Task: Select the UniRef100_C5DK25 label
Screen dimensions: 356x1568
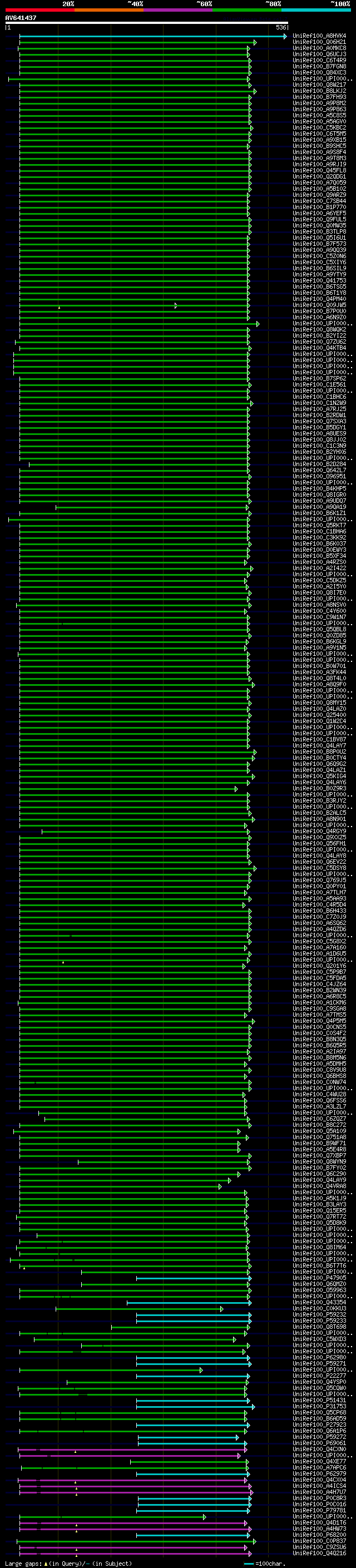Action: 319,581
